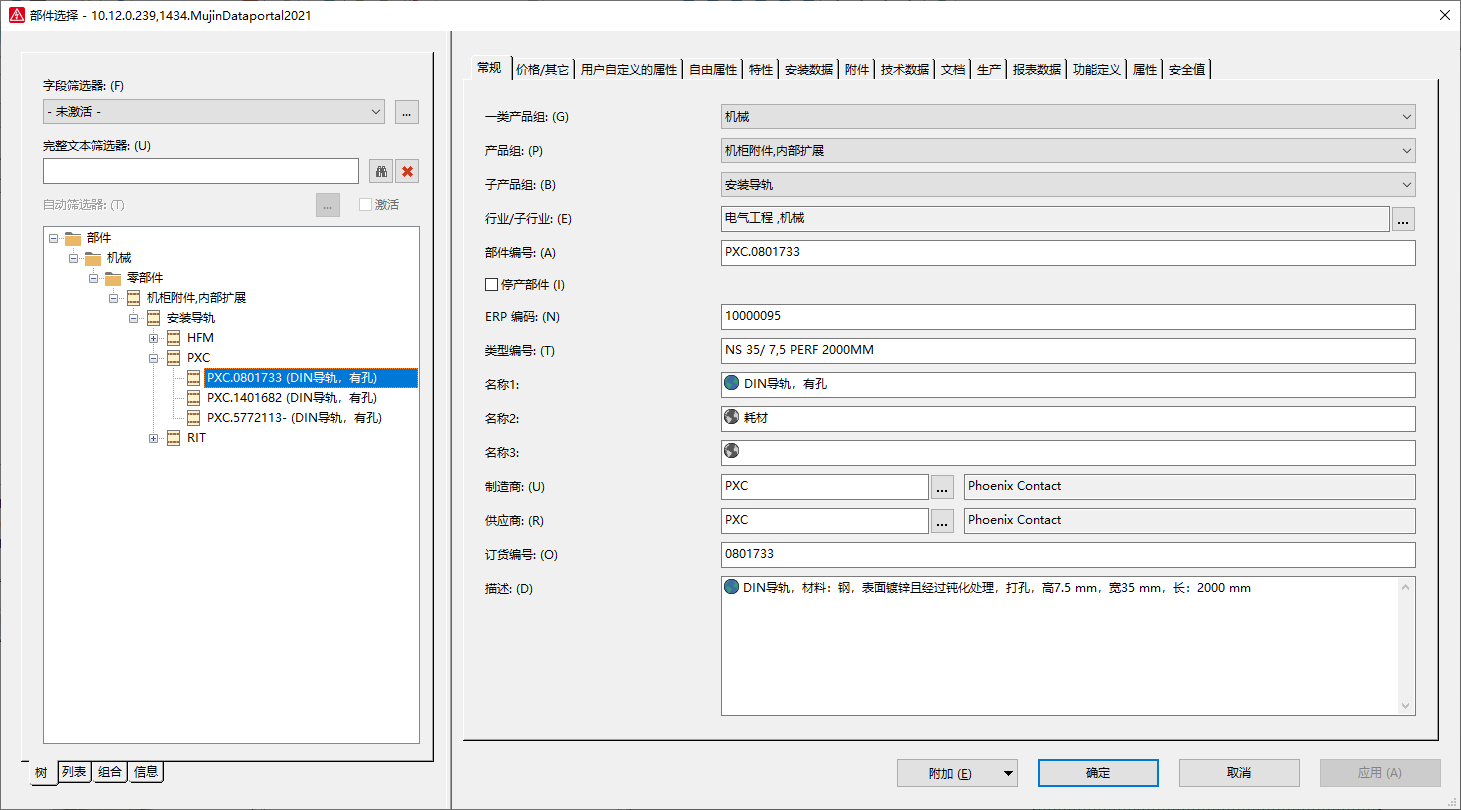Viewport: 1461px width, 810px height.
Task: Clear the full text filter using red X icon
Action: (408, 170)
